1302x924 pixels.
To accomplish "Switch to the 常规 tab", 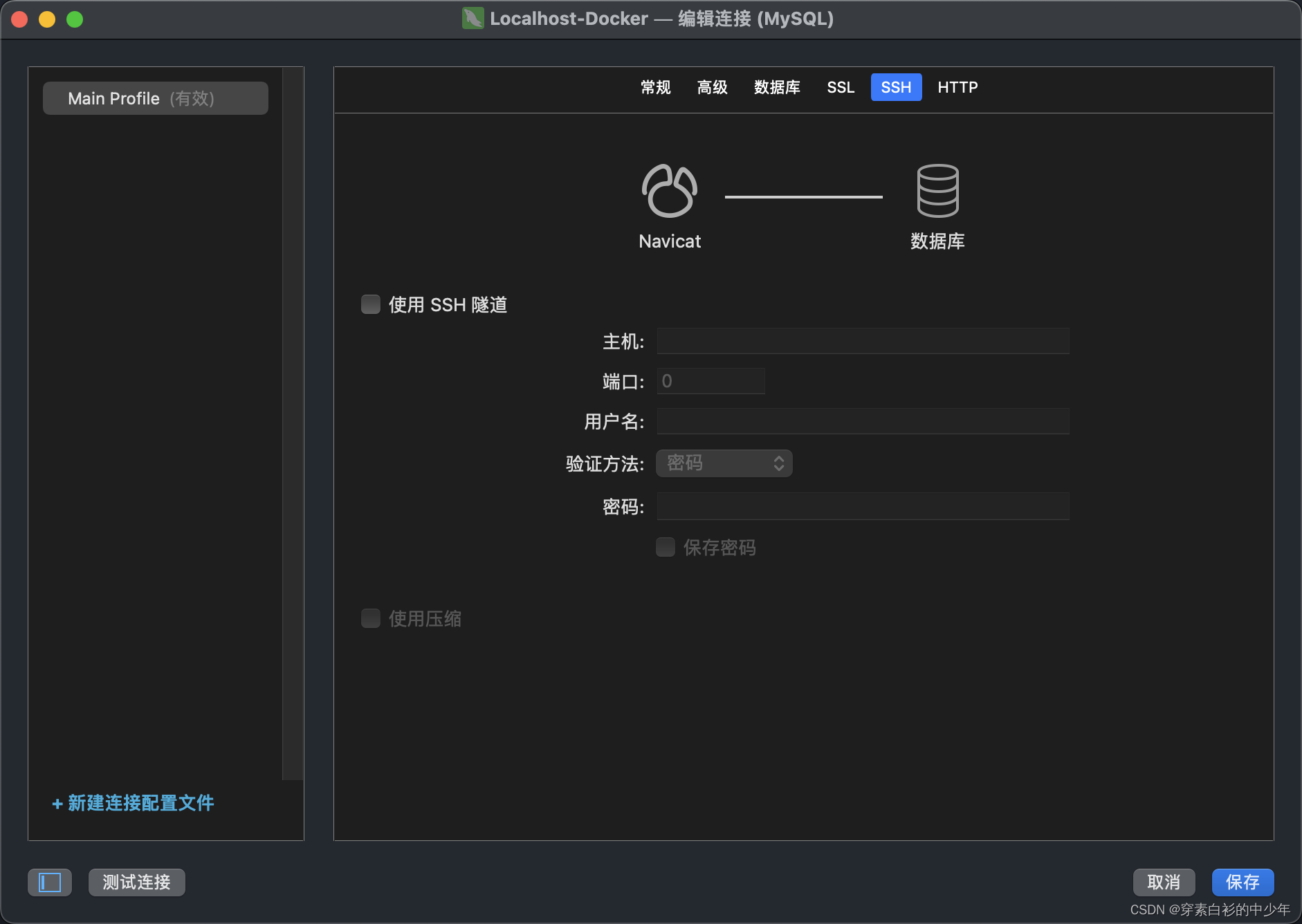I will [x=655, y=87].
